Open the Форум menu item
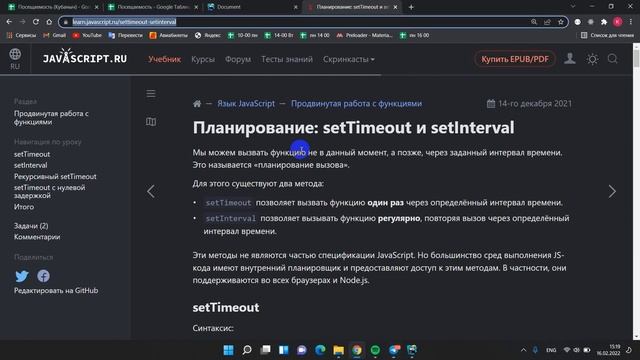This screenshot has width=640, height=360. [238, 59]
